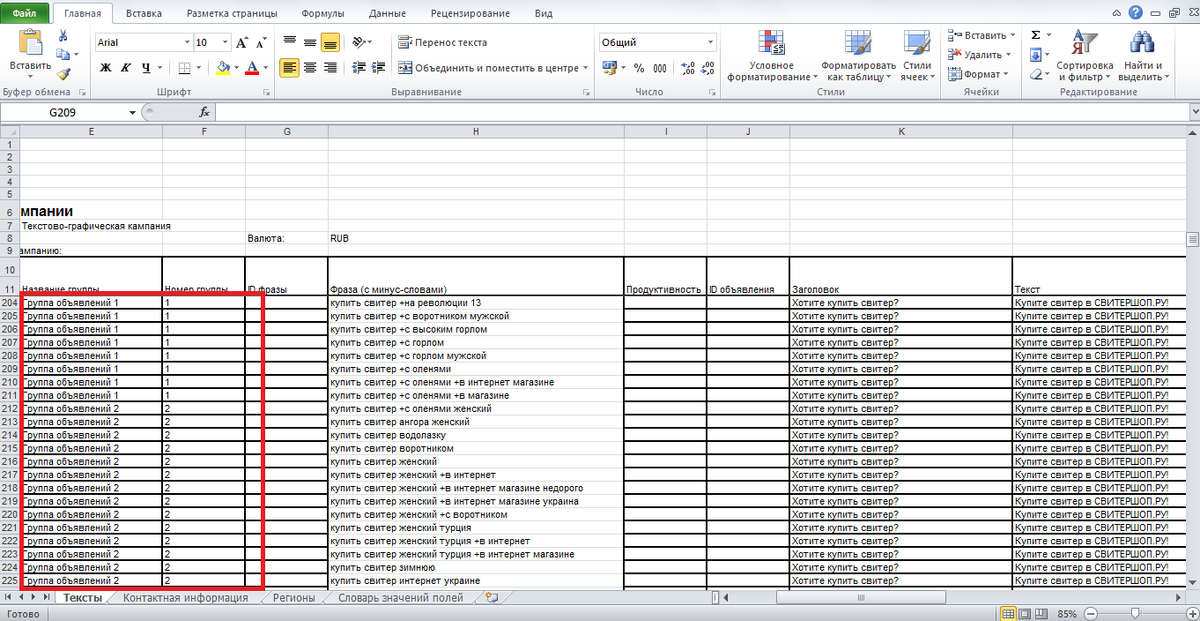Viewport: 1200px width, 621px height.
Task: Click the Fill down arrow icon
Action: [1035, 55]
